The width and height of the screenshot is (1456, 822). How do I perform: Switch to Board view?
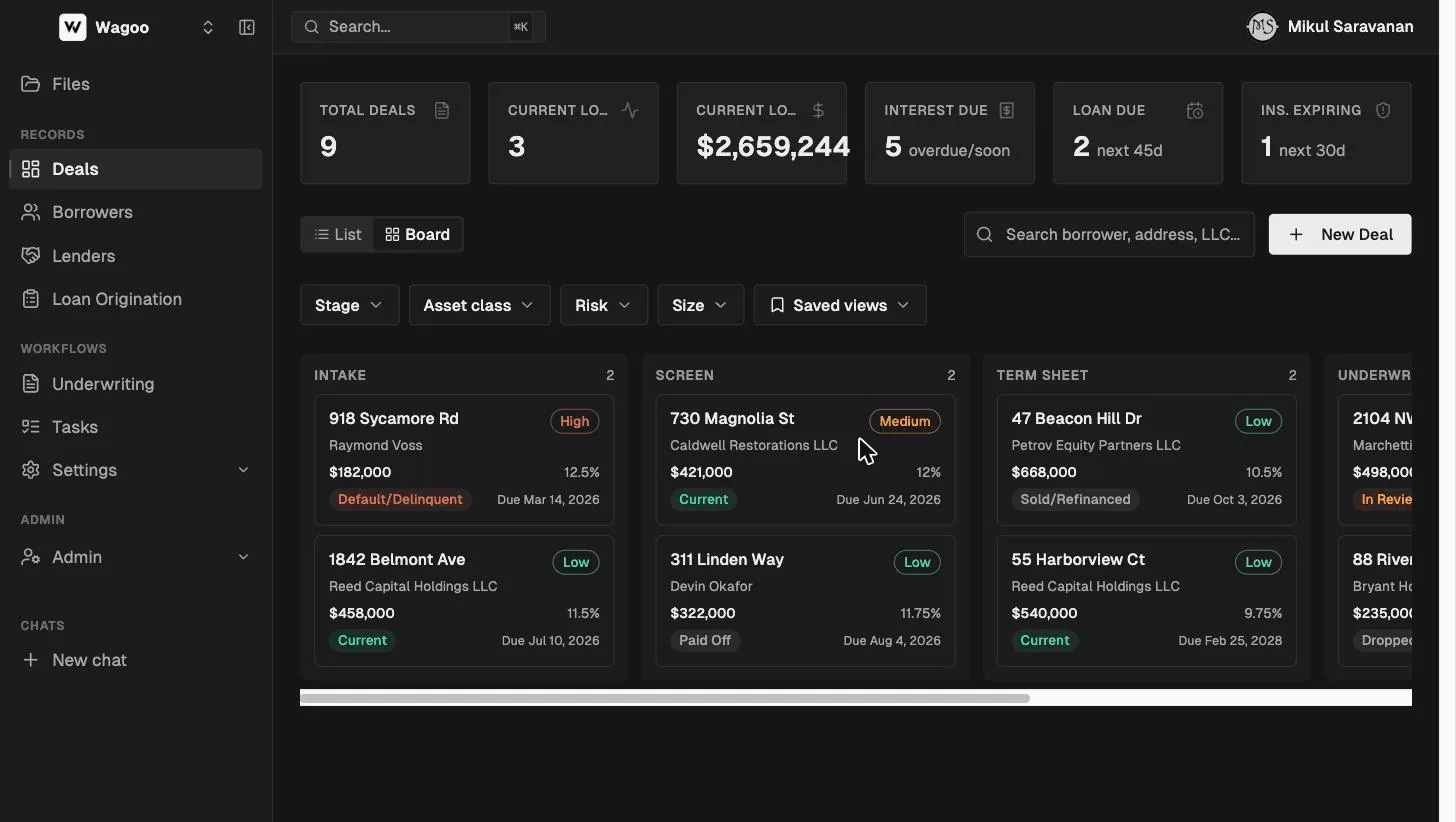click(418, 234)
